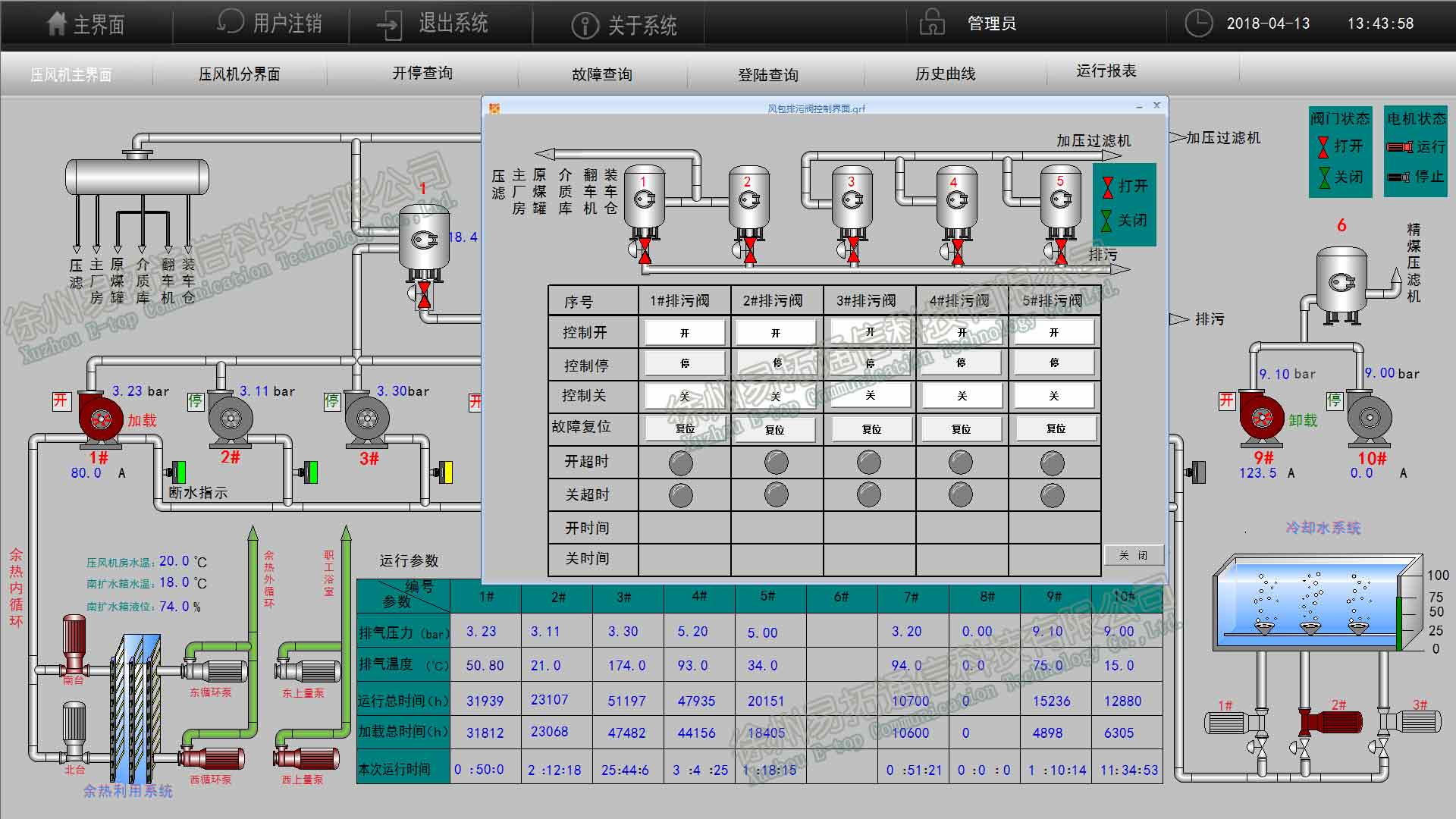Switch to the 压风机分界面 tab
The image size is (1456, 819).
tap(240, 74)
